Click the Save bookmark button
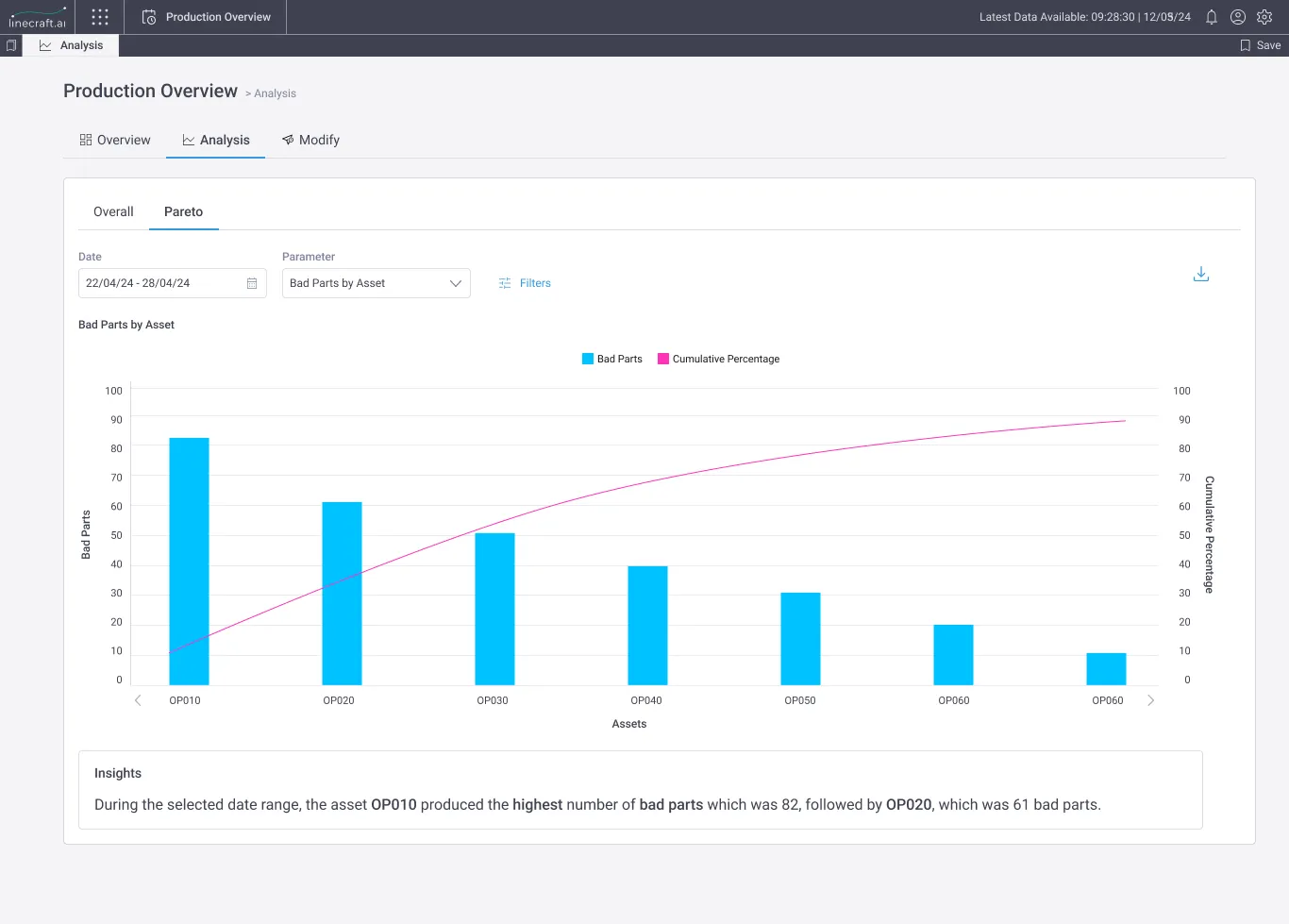The image size is (1289, 924). [x=1260, y=45]
